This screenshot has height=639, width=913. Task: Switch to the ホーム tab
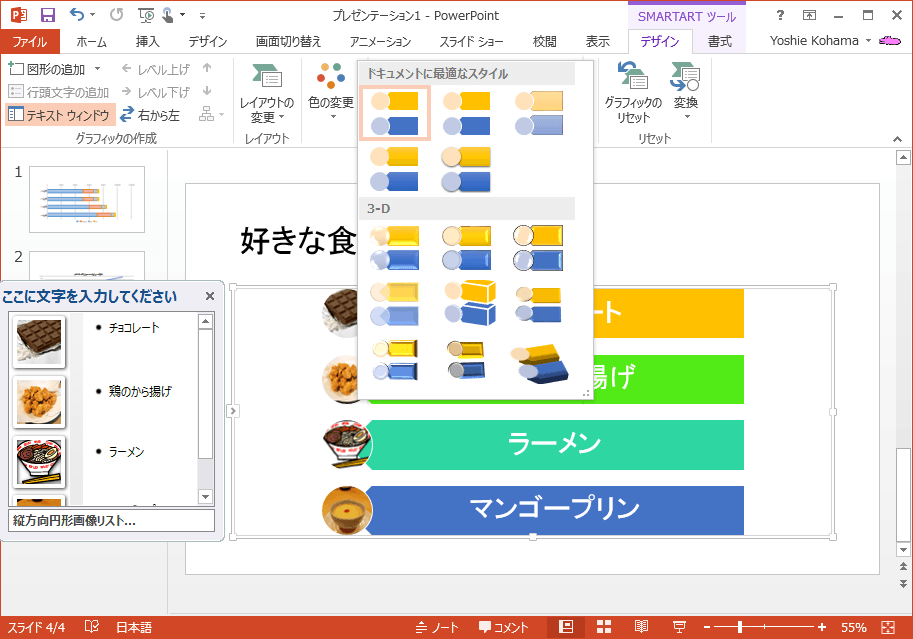[91, 41]
